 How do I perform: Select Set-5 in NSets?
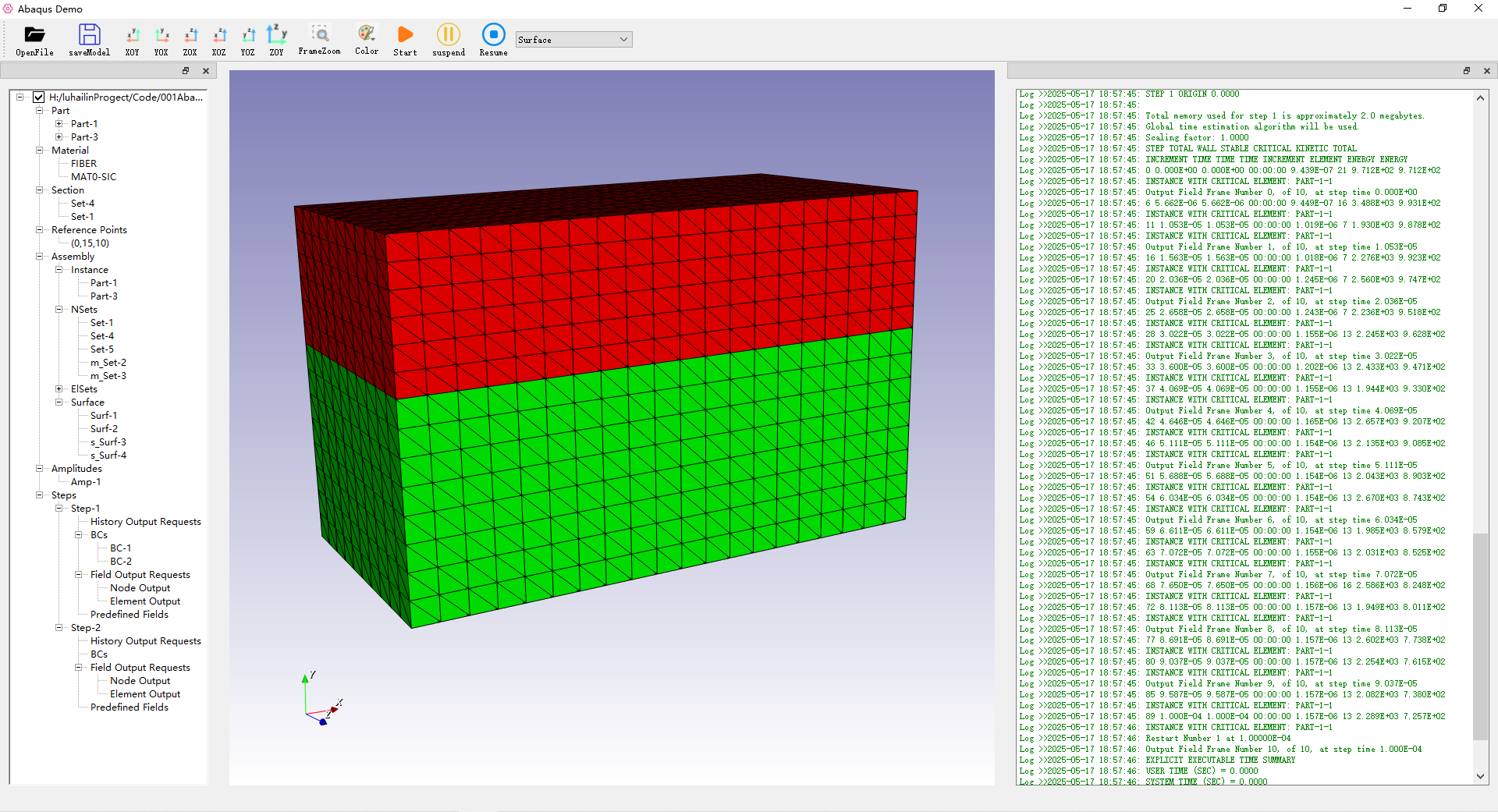101,349
